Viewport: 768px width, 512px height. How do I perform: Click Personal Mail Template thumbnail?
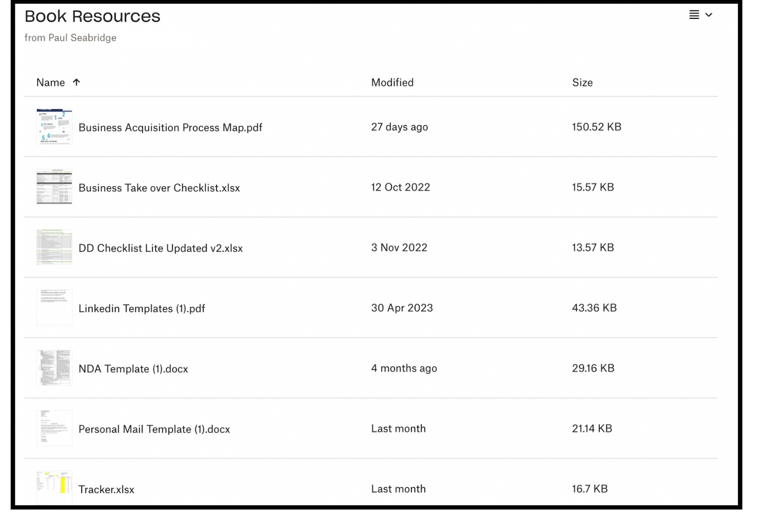(x=54, y=428)
